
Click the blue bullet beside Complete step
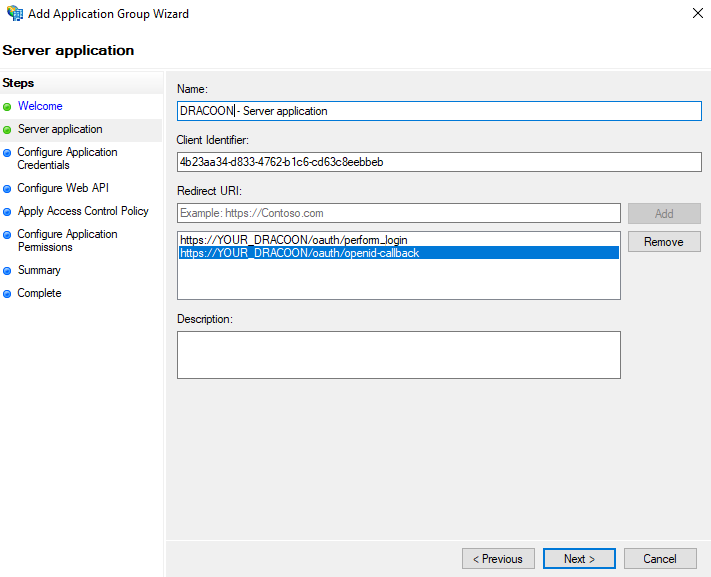(x=7, y=294)
